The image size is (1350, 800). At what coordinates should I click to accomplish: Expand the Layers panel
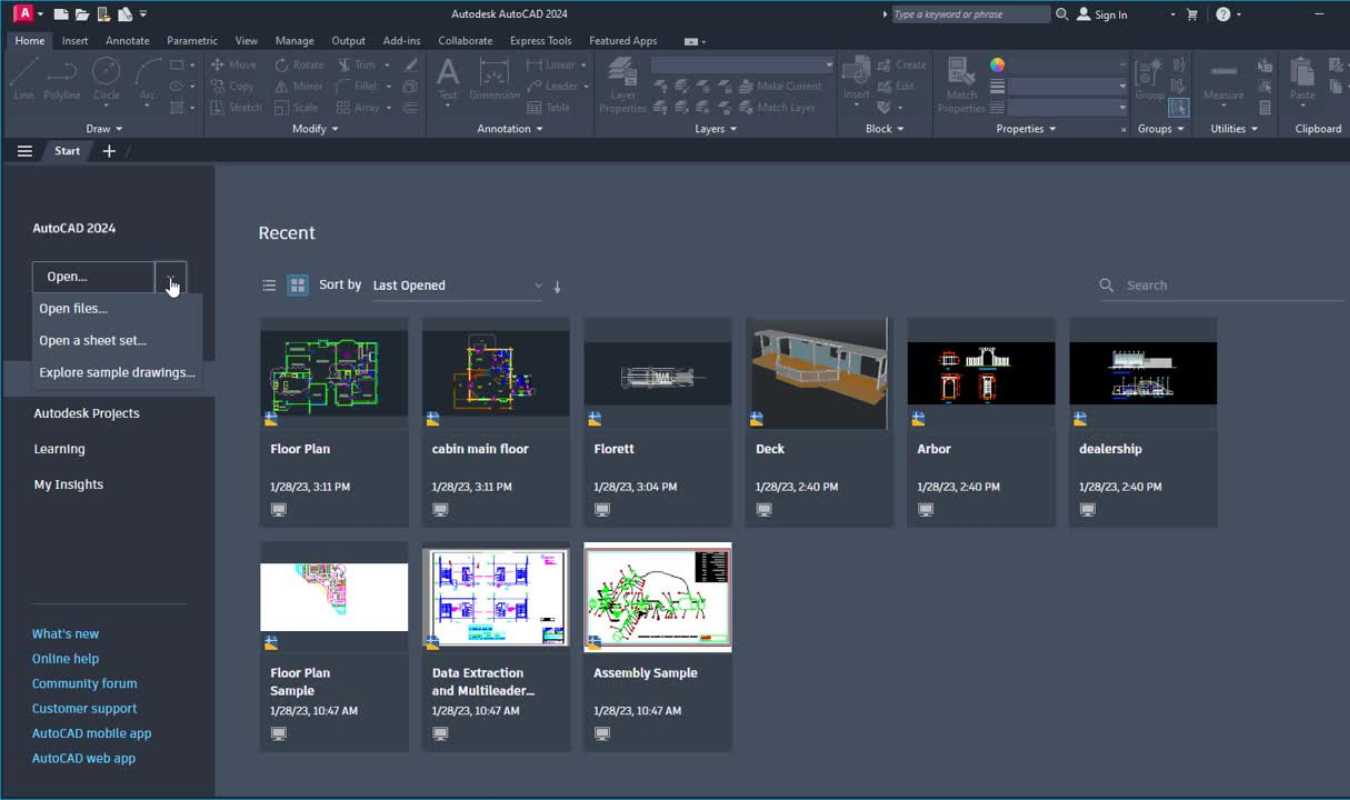716,129
